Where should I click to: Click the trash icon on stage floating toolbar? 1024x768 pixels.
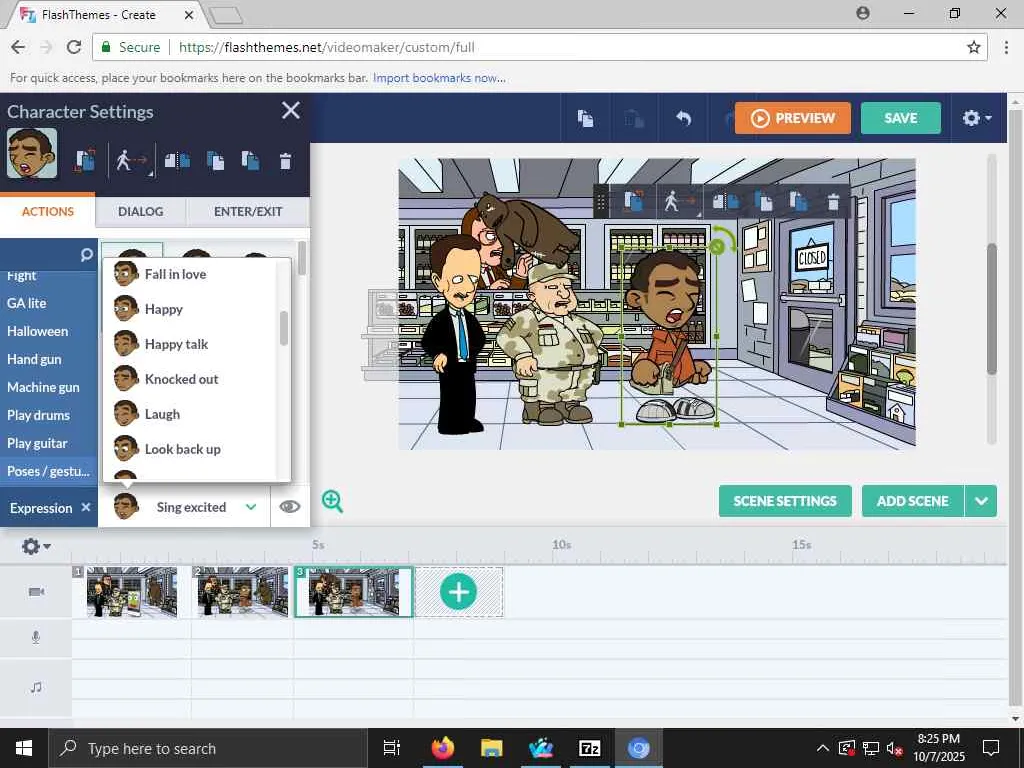pos(833,202)
